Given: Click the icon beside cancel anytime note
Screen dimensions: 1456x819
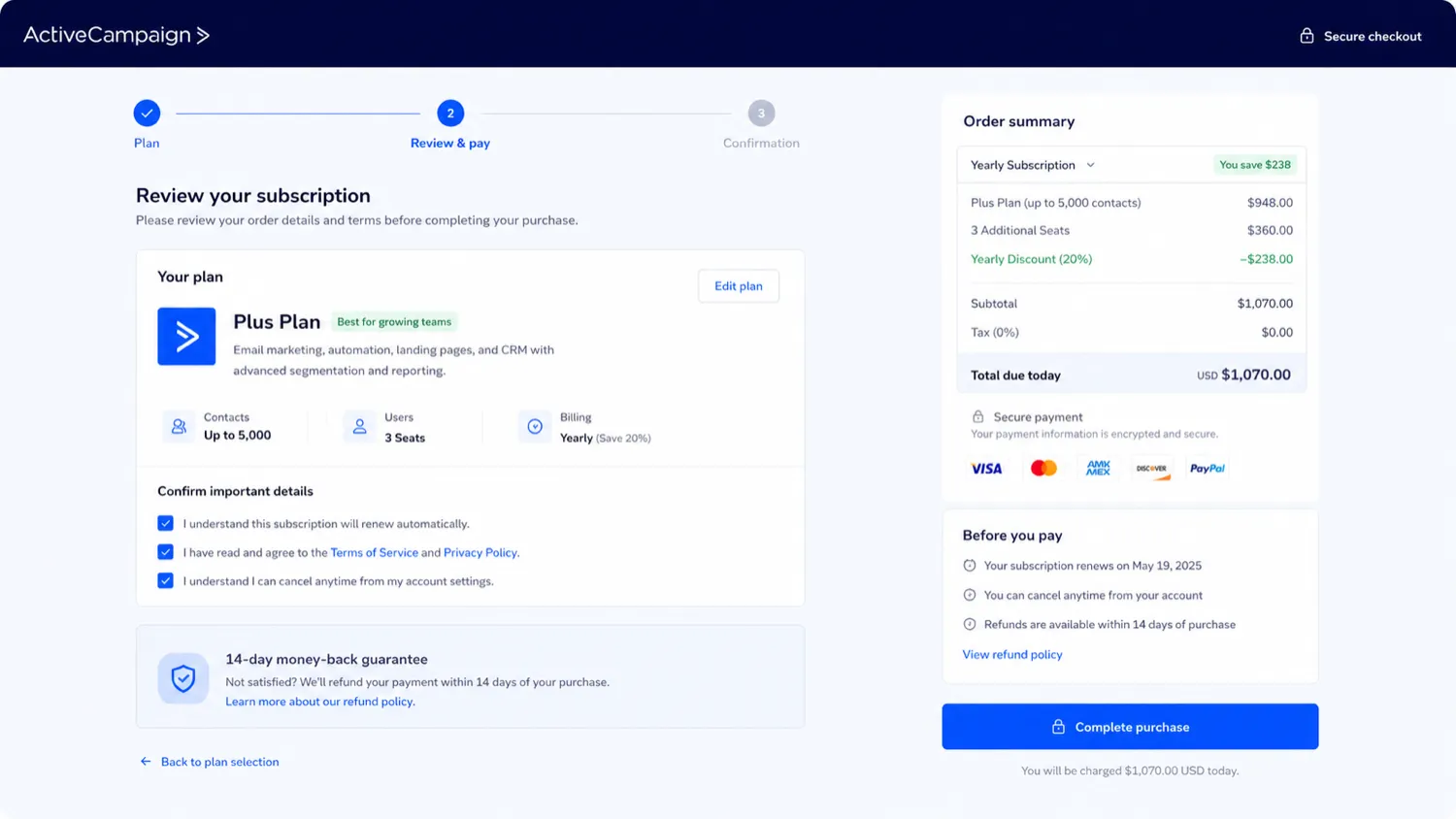Looking at the screenshot, I should point(969,595).
